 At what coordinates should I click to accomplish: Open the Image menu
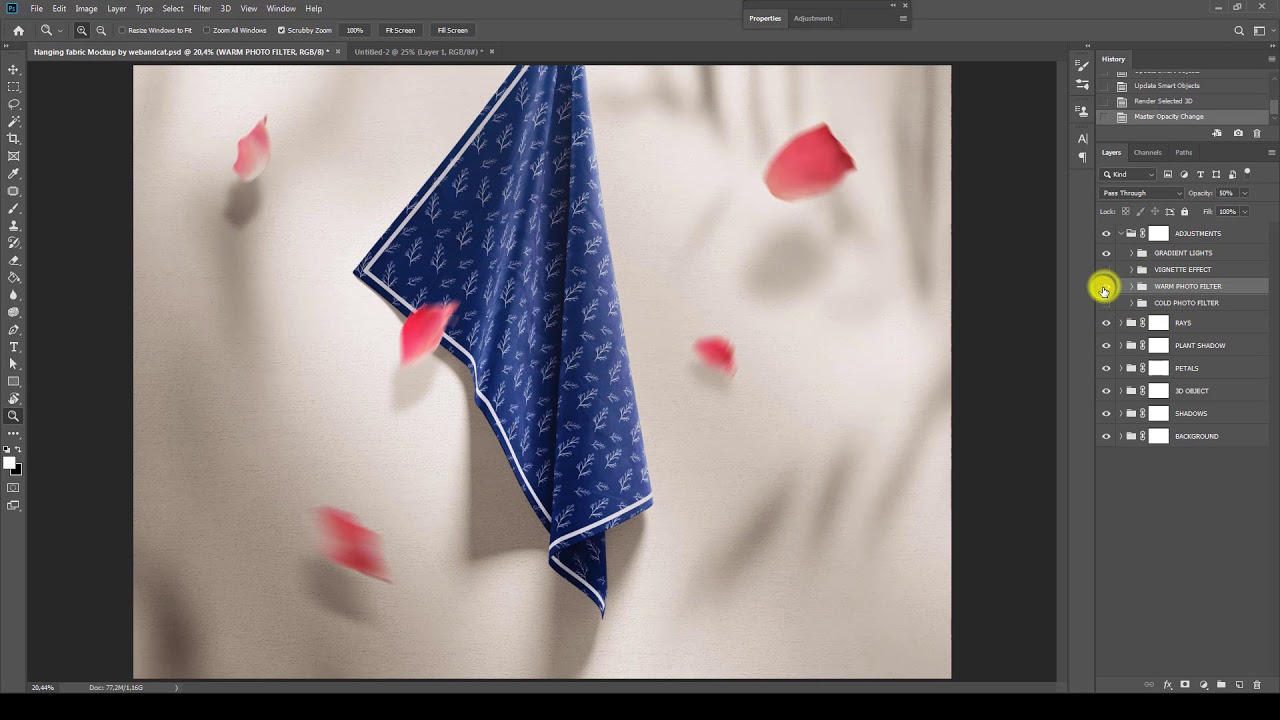click(86, 8)
